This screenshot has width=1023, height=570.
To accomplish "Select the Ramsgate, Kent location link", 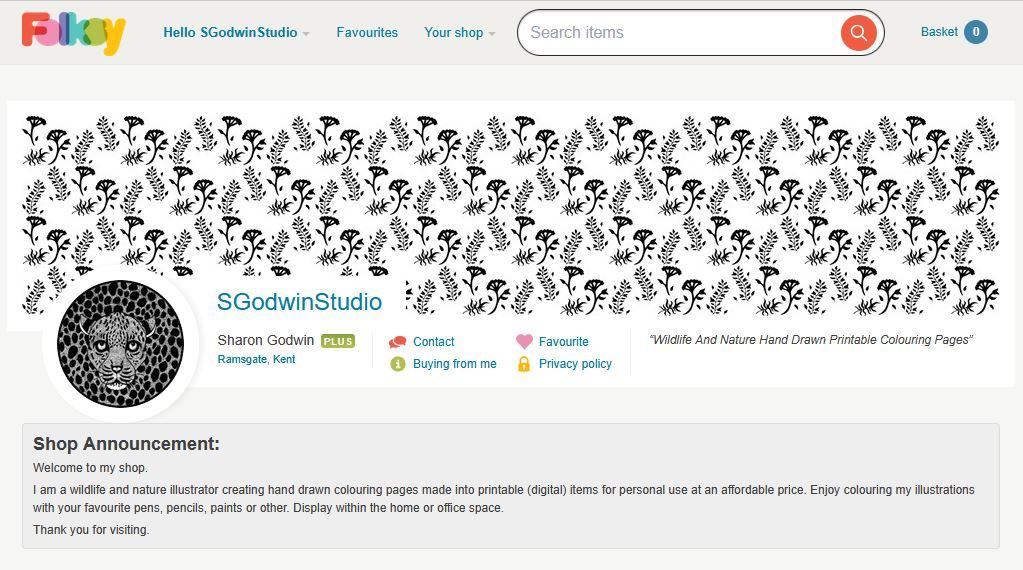I will [x=256, y=359].
